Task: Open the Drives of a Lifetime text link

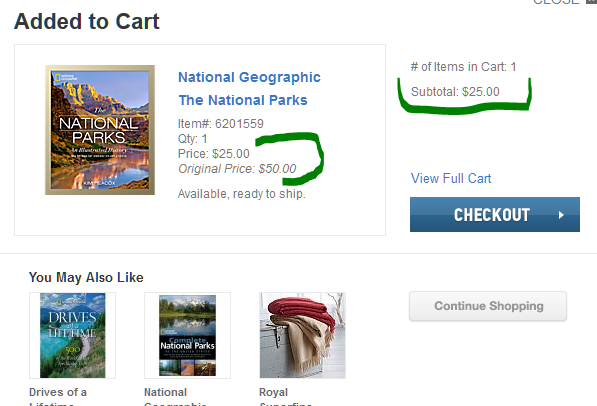Action: tap(58, 396)
